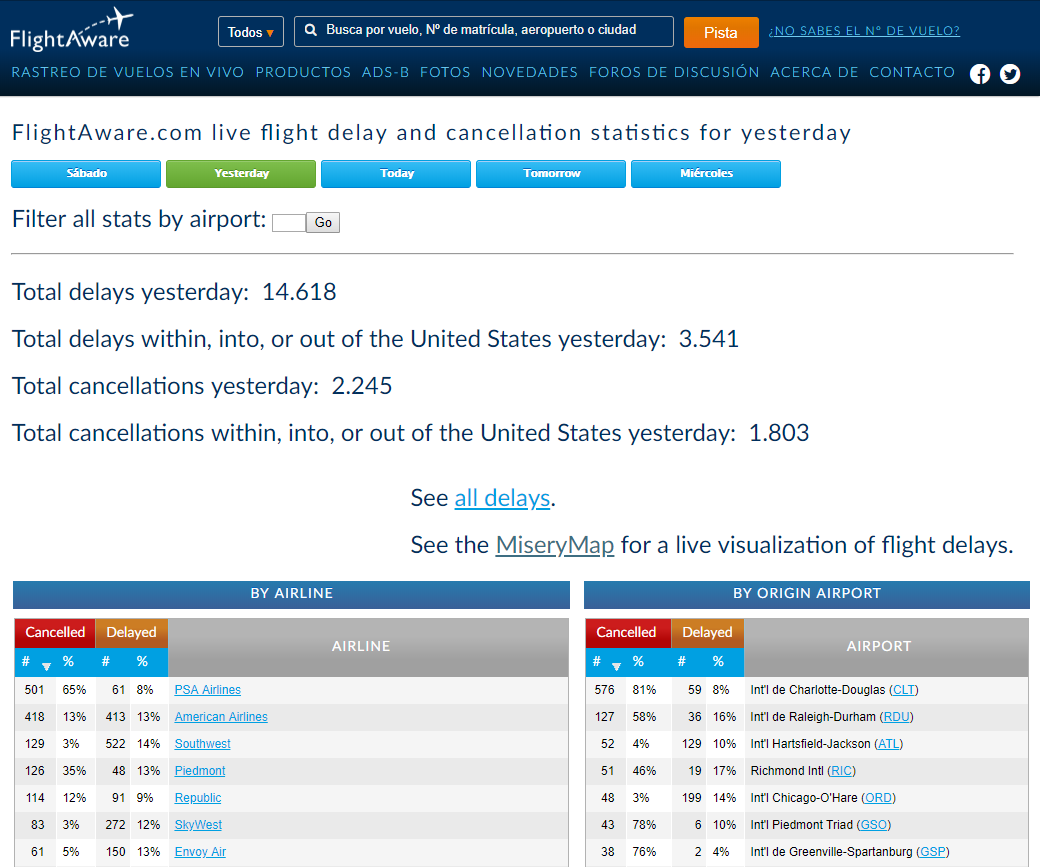Open the GSO airport link
Screen dimensions: 1040x867
[874, 825]
